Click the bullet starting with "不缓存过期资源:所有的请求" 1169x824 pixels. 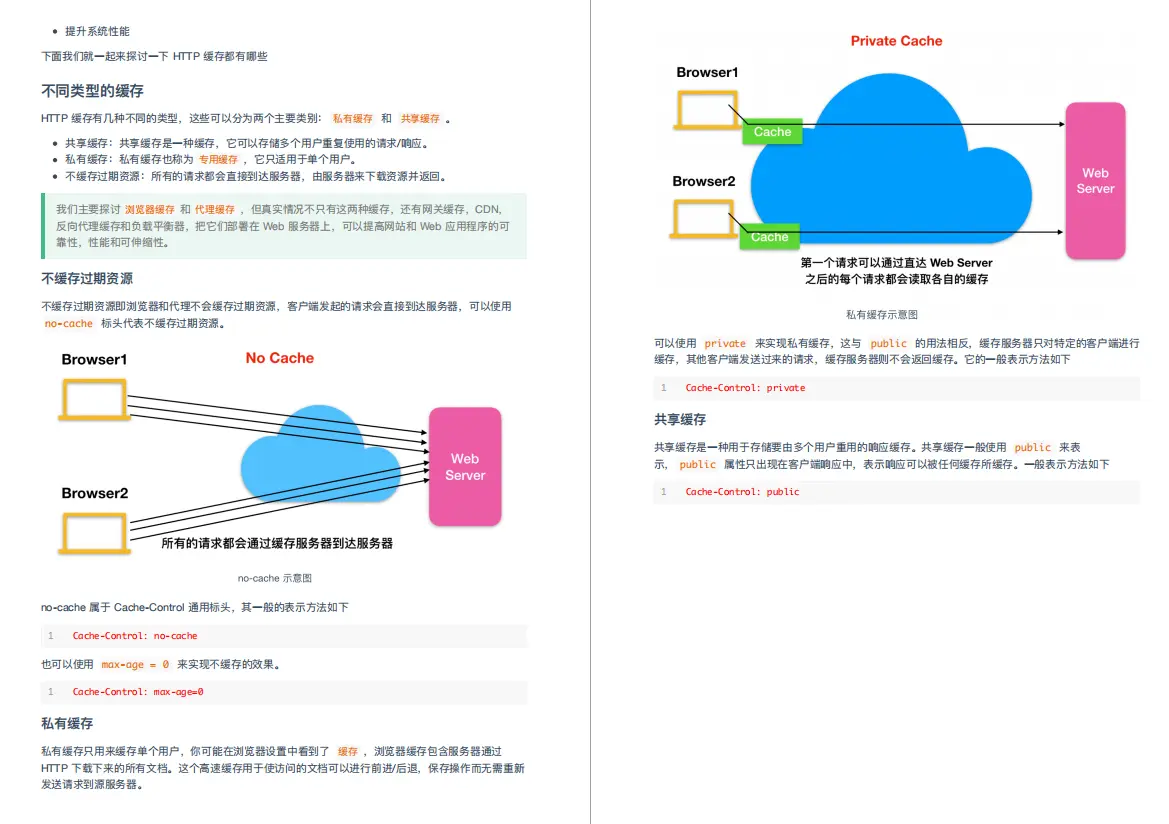coord(256,177)
